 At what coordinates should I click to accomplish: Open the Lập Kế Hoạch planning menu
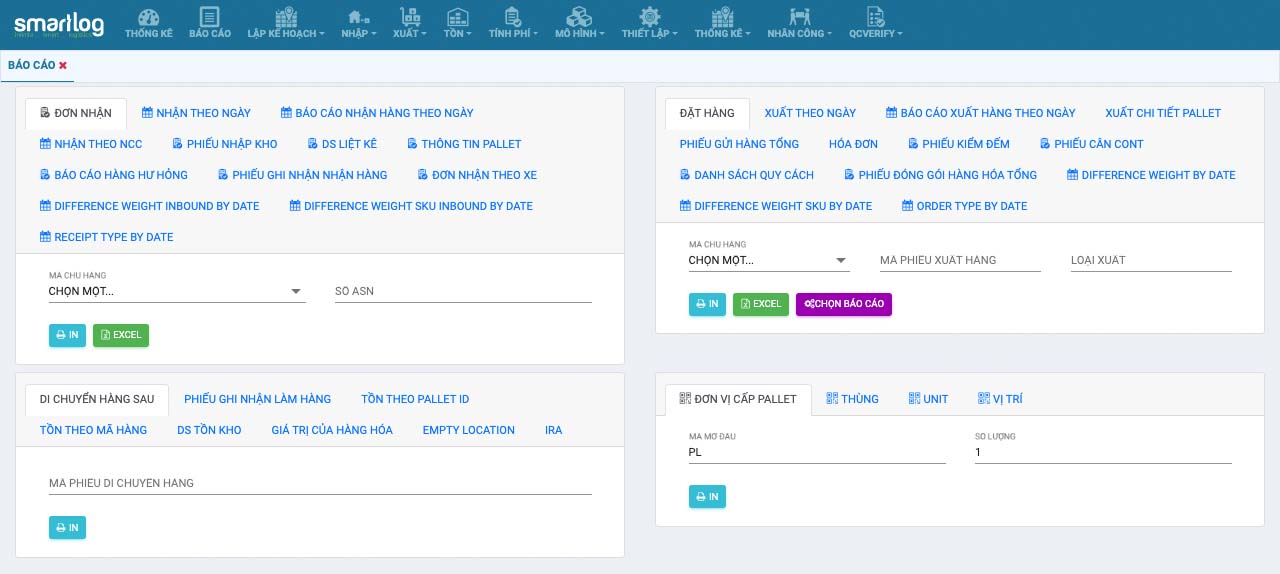click(x=286, y=24)
